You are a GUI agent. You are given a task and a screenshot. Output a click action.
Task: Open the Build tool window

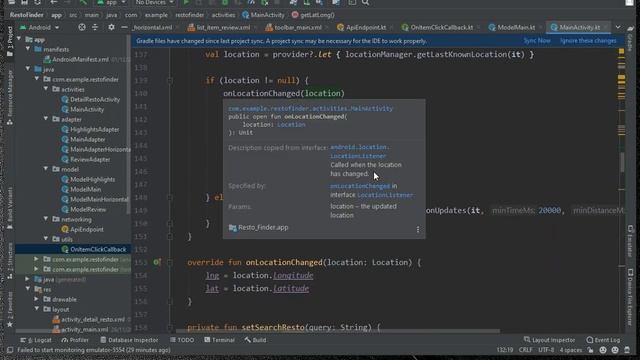[255, 340]
